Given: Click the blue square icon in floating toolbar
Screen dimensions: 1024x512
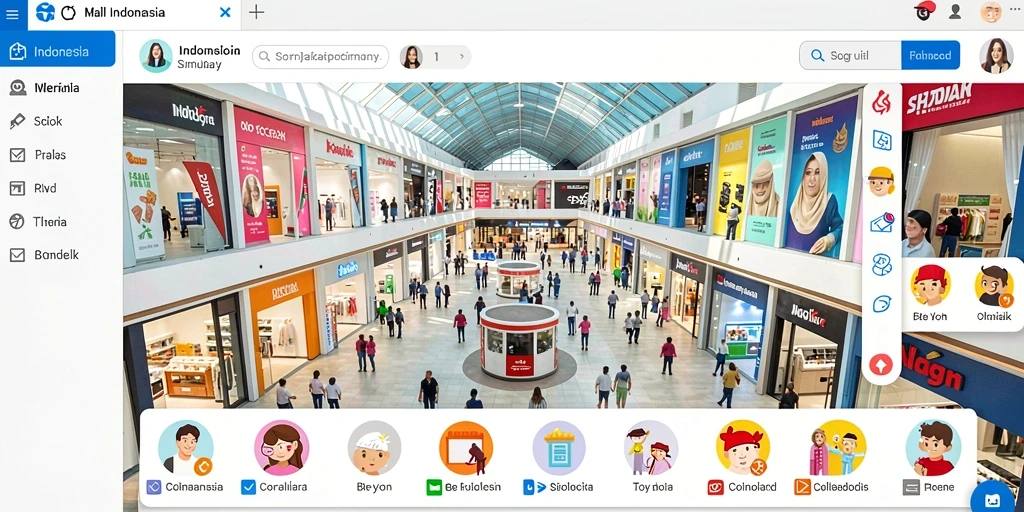Looking at the screenshot, I should pos(882,140).
